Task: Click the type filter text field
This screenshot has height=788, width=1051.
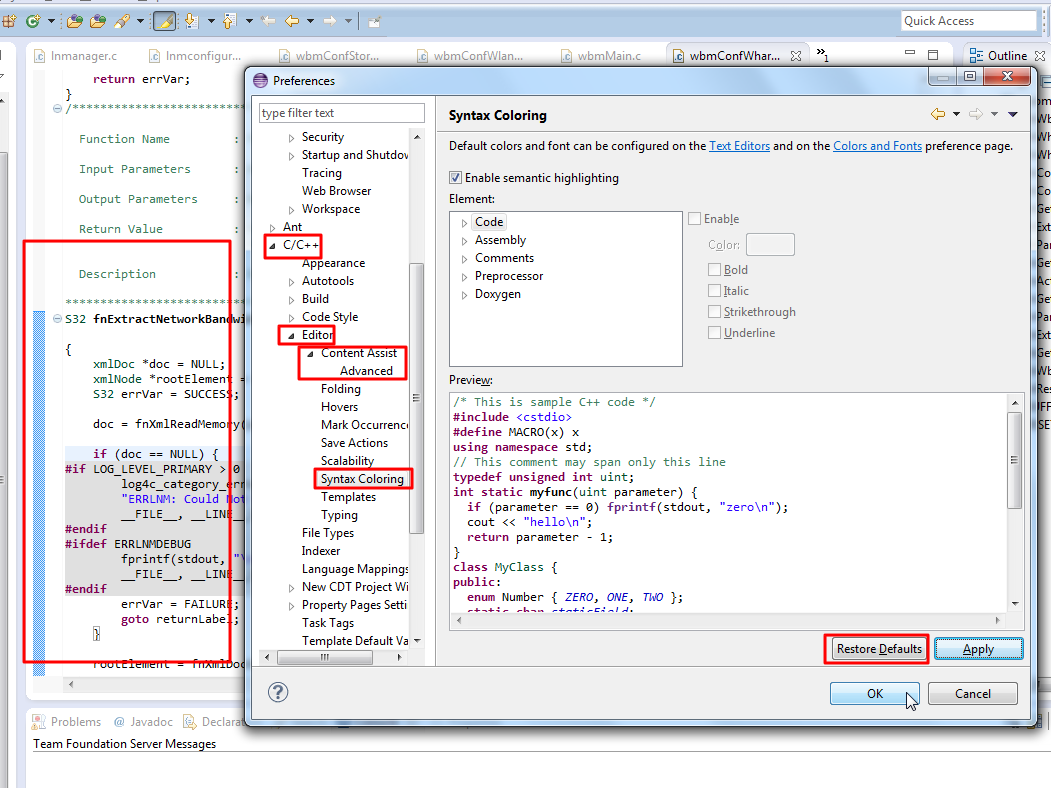Action: (342, 113)
